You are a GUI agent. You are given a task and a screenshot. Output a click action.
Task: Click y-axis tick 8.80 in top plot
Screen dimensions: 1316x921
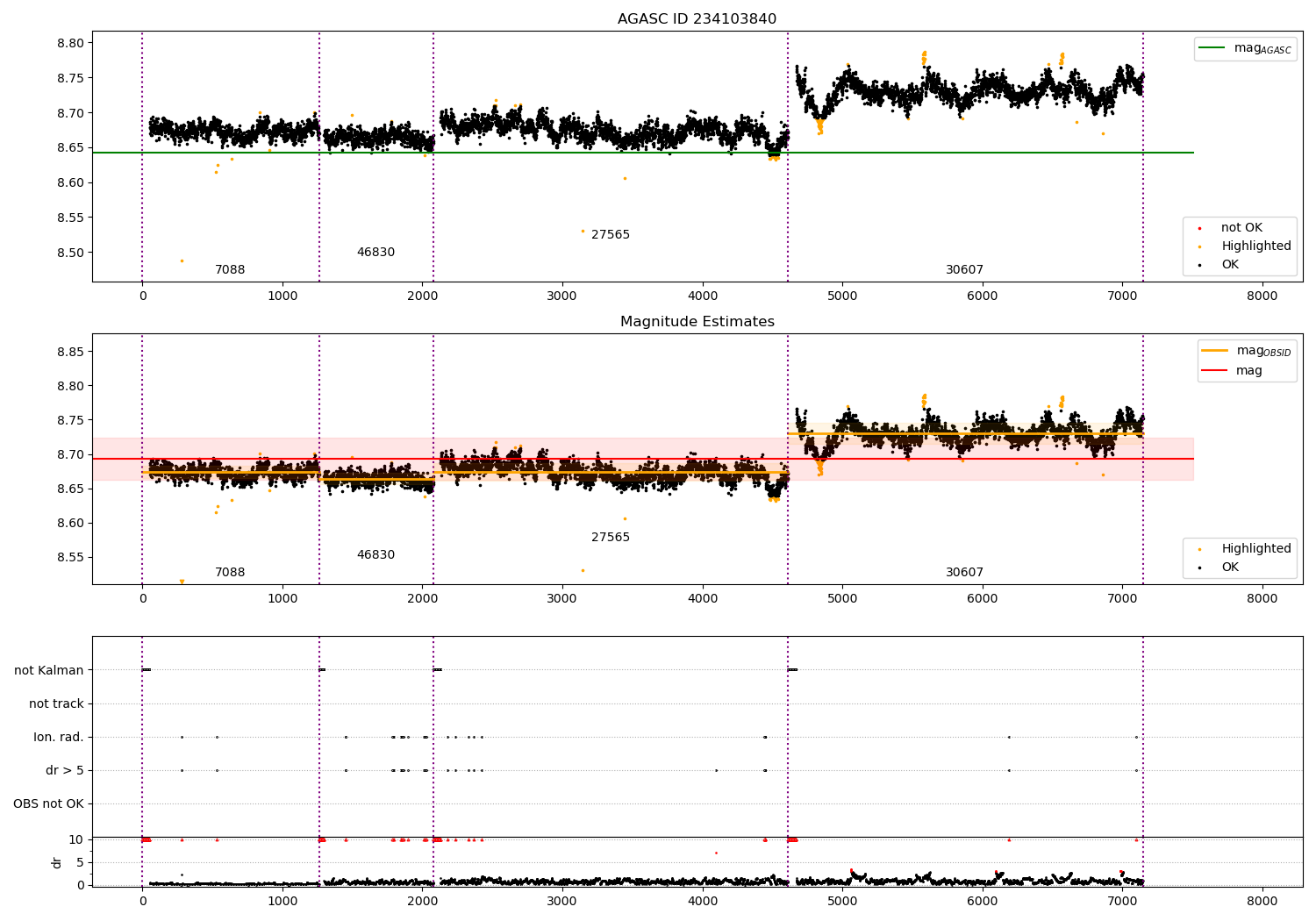pos(71,43)
